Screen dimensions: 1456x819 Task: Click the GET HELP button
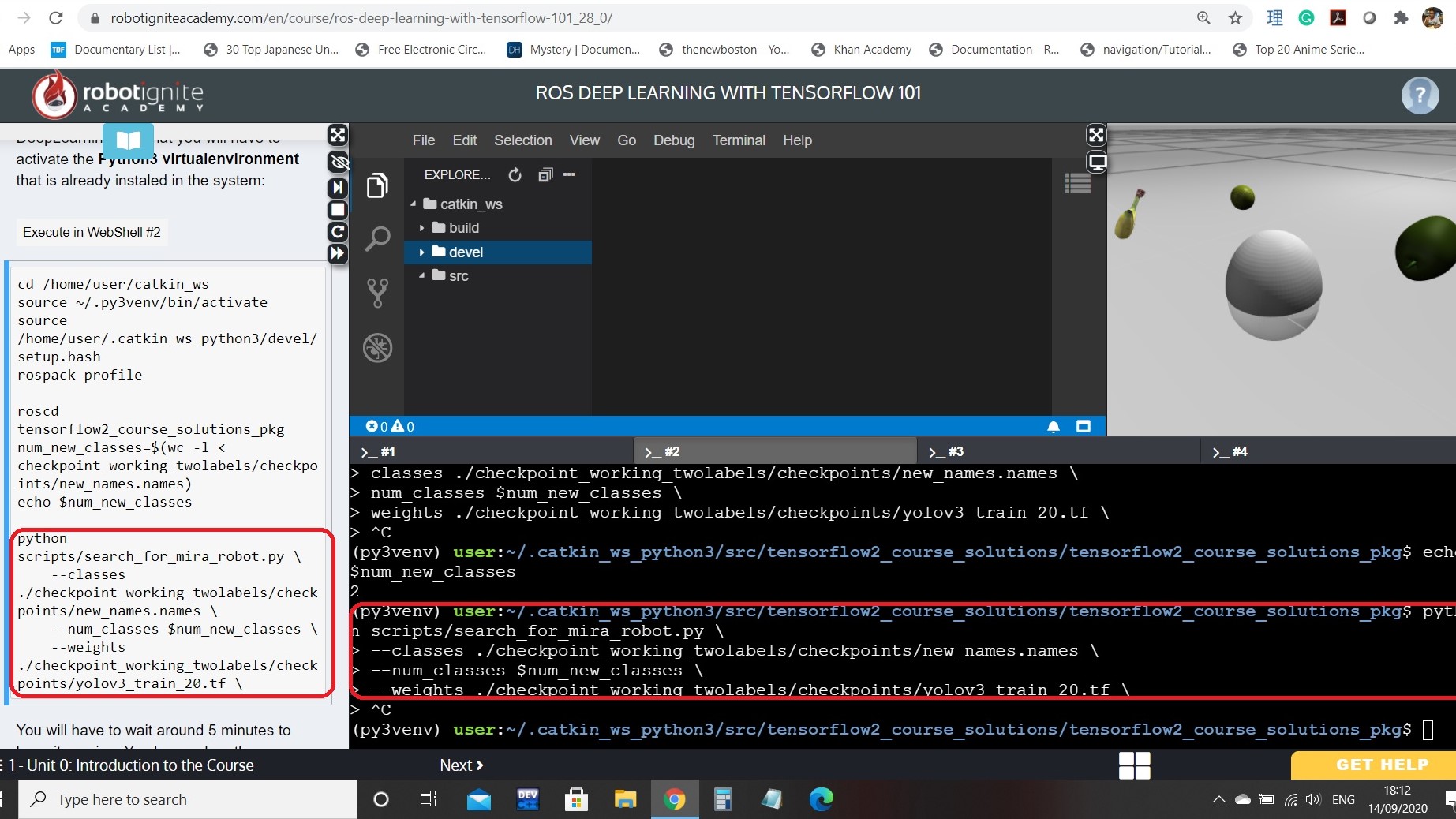tap(1374, 765)
